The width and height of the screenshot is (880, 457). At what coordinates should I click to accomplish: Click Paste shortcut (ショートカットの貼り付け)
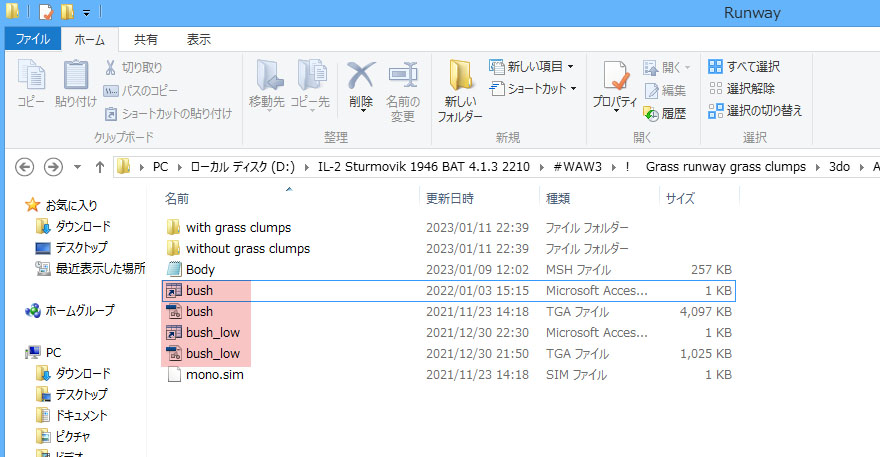point(168,113)
